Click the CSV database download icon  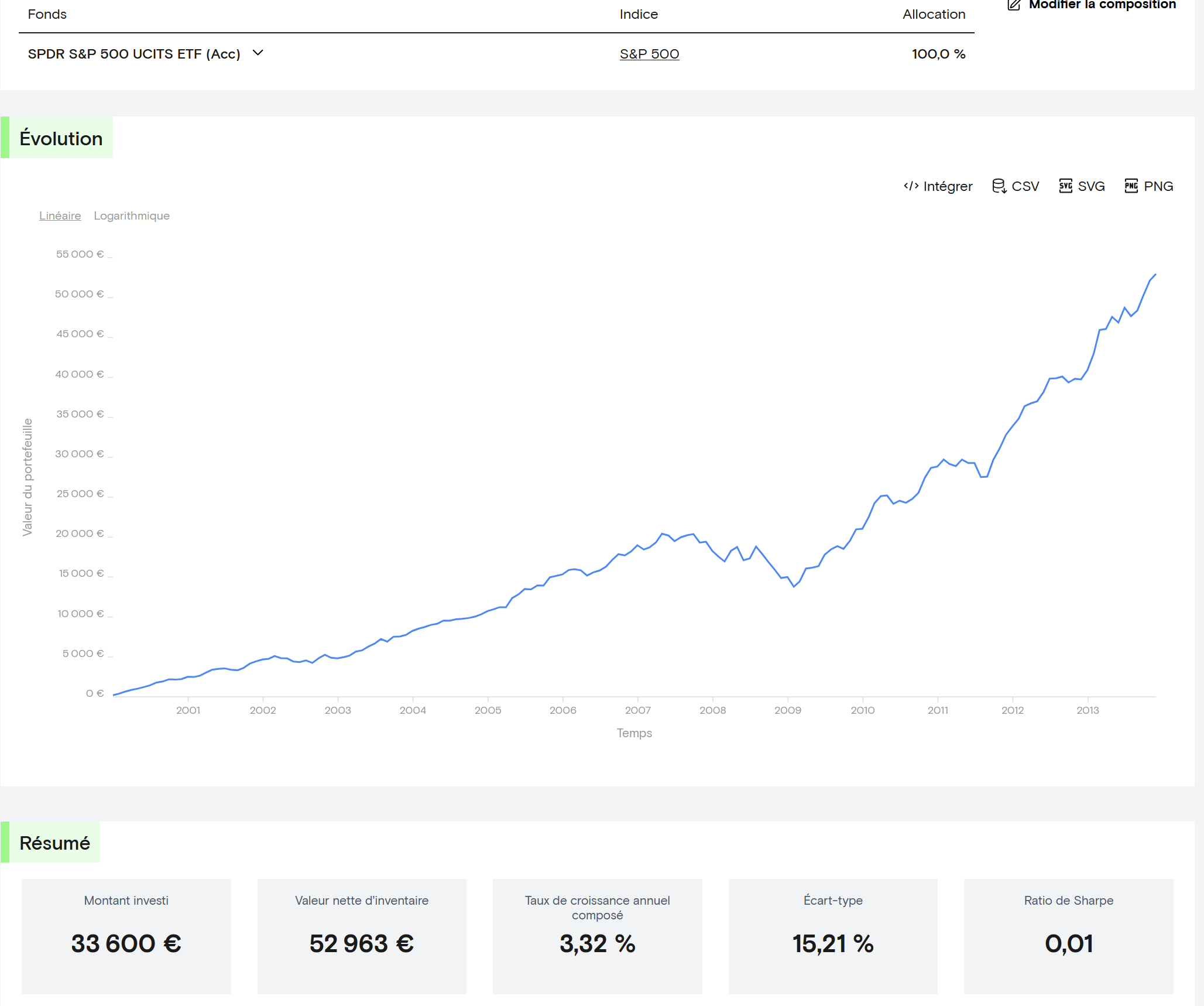(999, 186)
